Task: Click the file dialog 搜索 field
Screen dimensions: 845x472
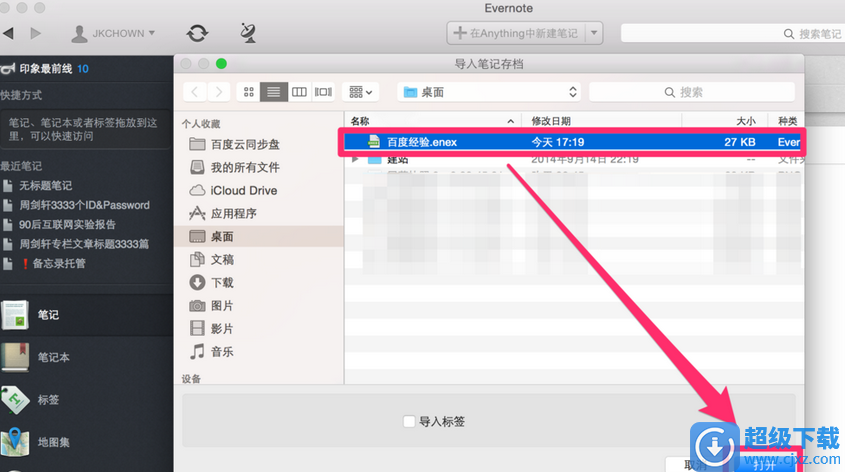Action: click(692, 92)
